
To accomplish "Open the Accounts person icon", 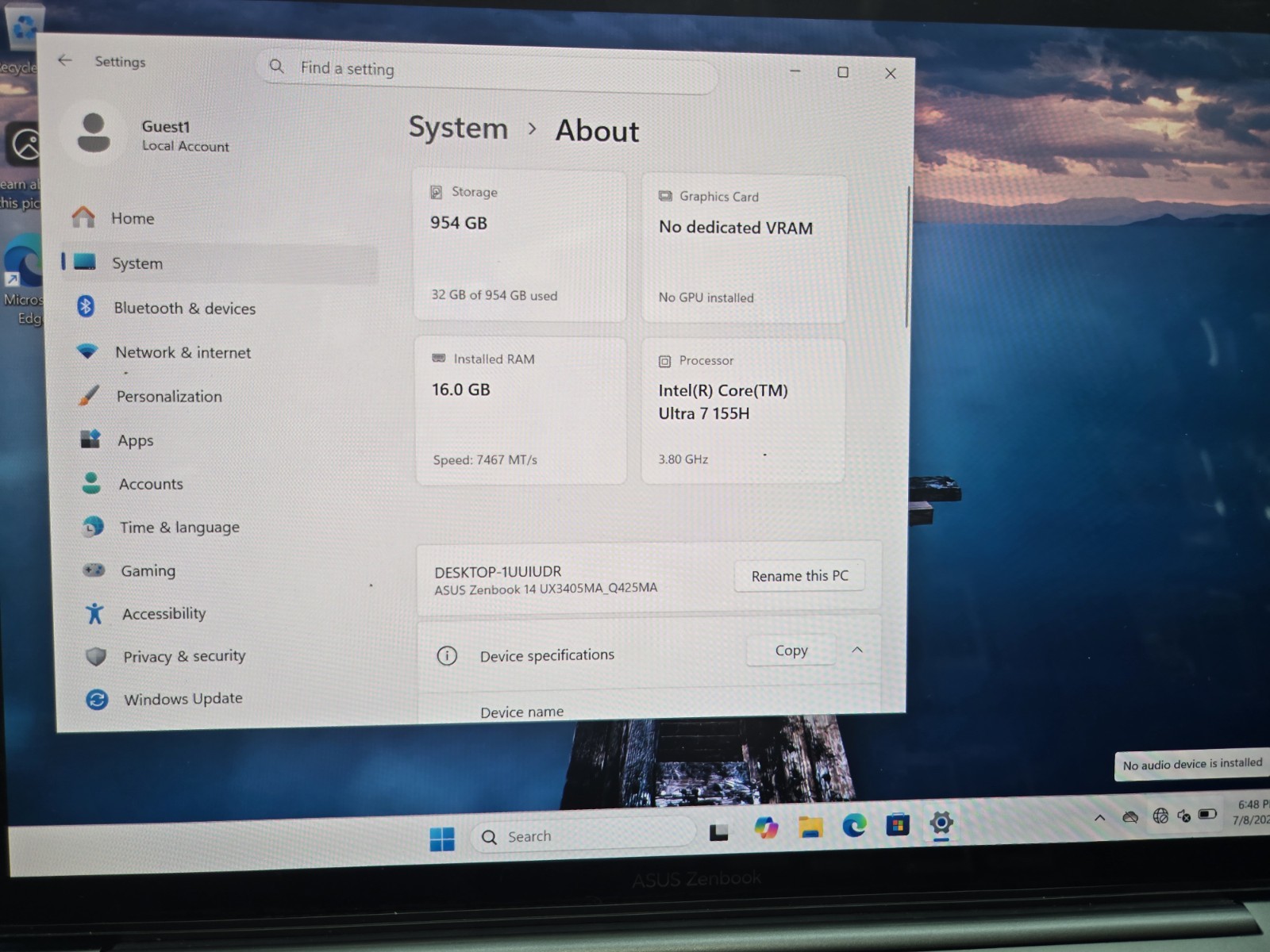I will 91,482.
